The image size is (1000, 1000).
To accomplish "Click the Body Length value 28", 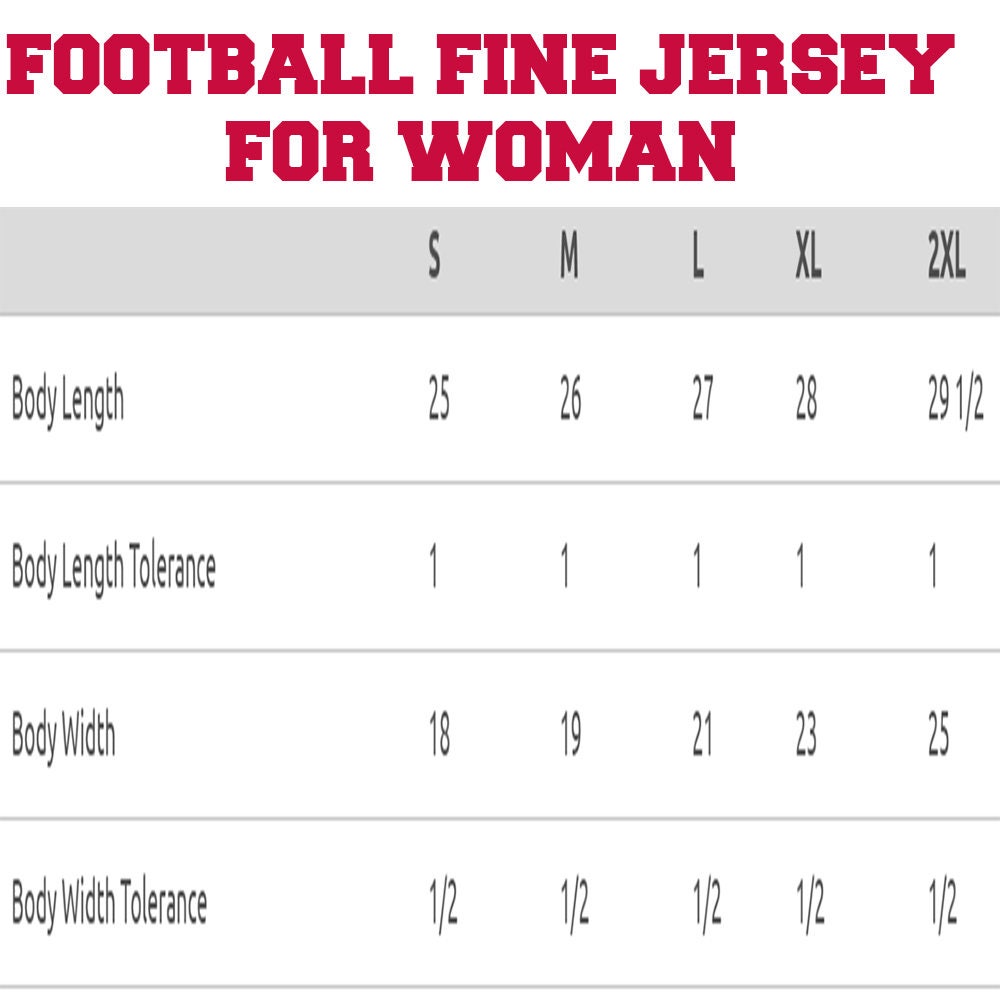I will click(806, 398).
